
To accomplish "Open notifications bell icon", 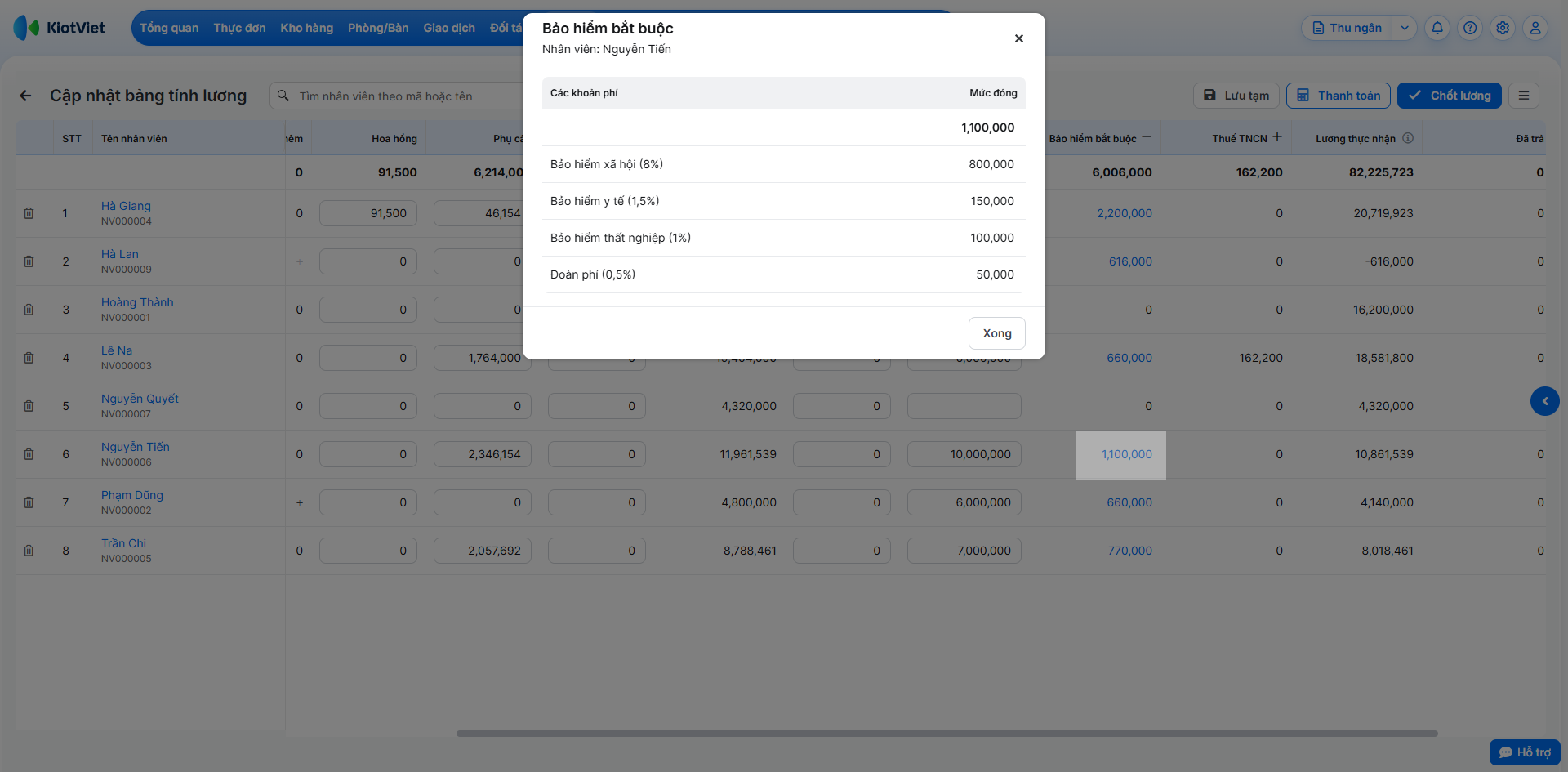I will pos(1437,28).
